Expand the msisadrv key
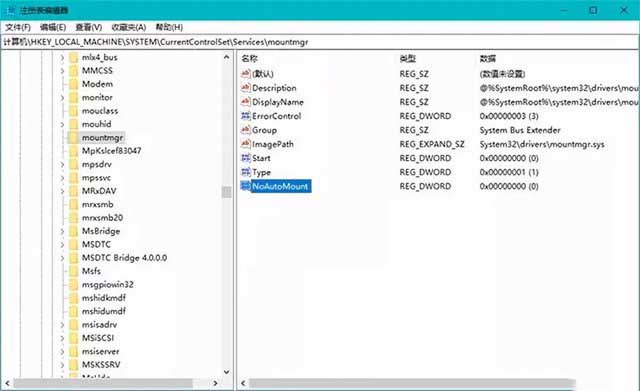The width and height of the screenshot is (640, 391). 62,325
